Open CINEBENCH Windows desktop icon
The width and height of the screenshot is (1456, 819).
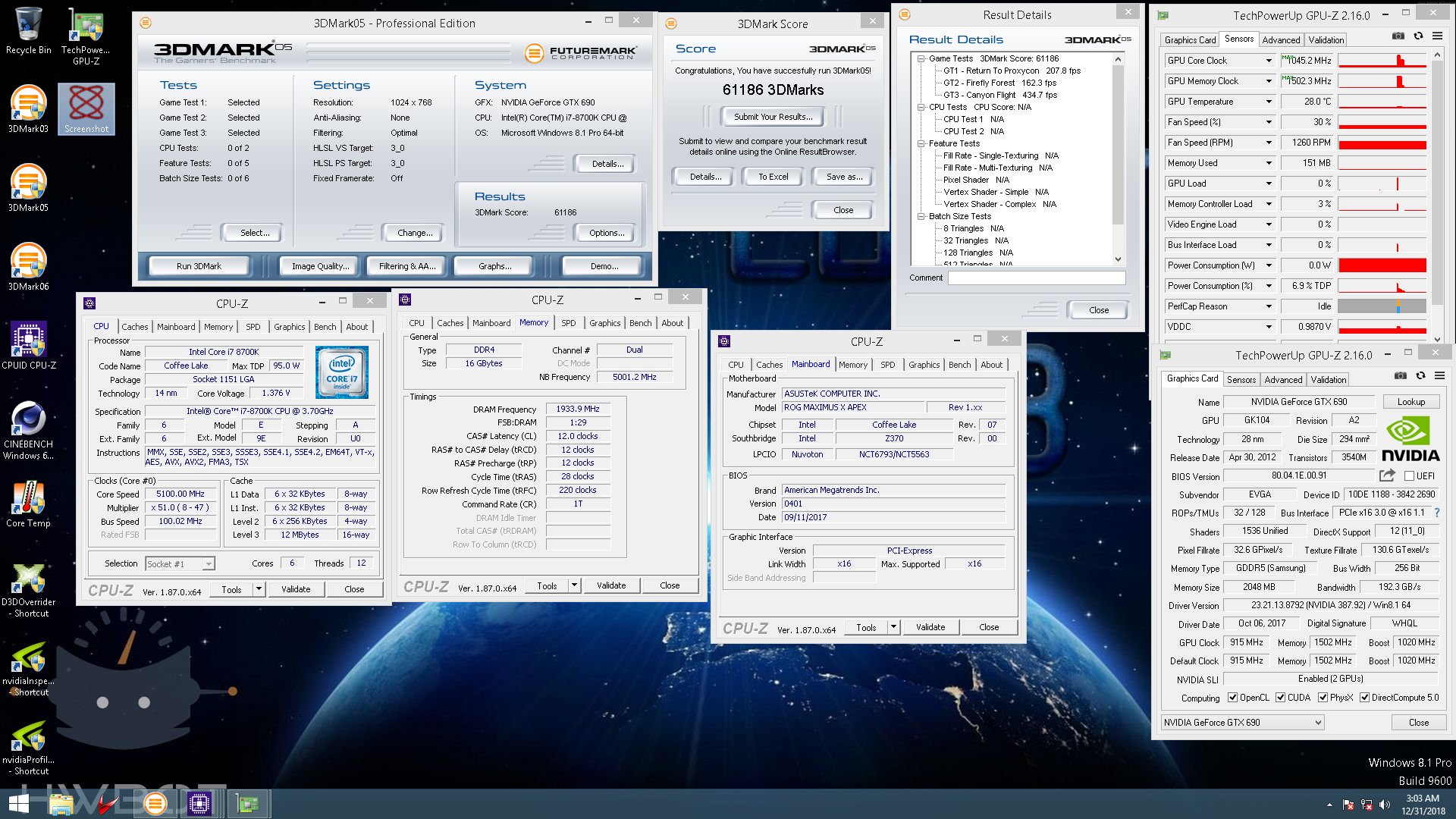coord(29,431)
